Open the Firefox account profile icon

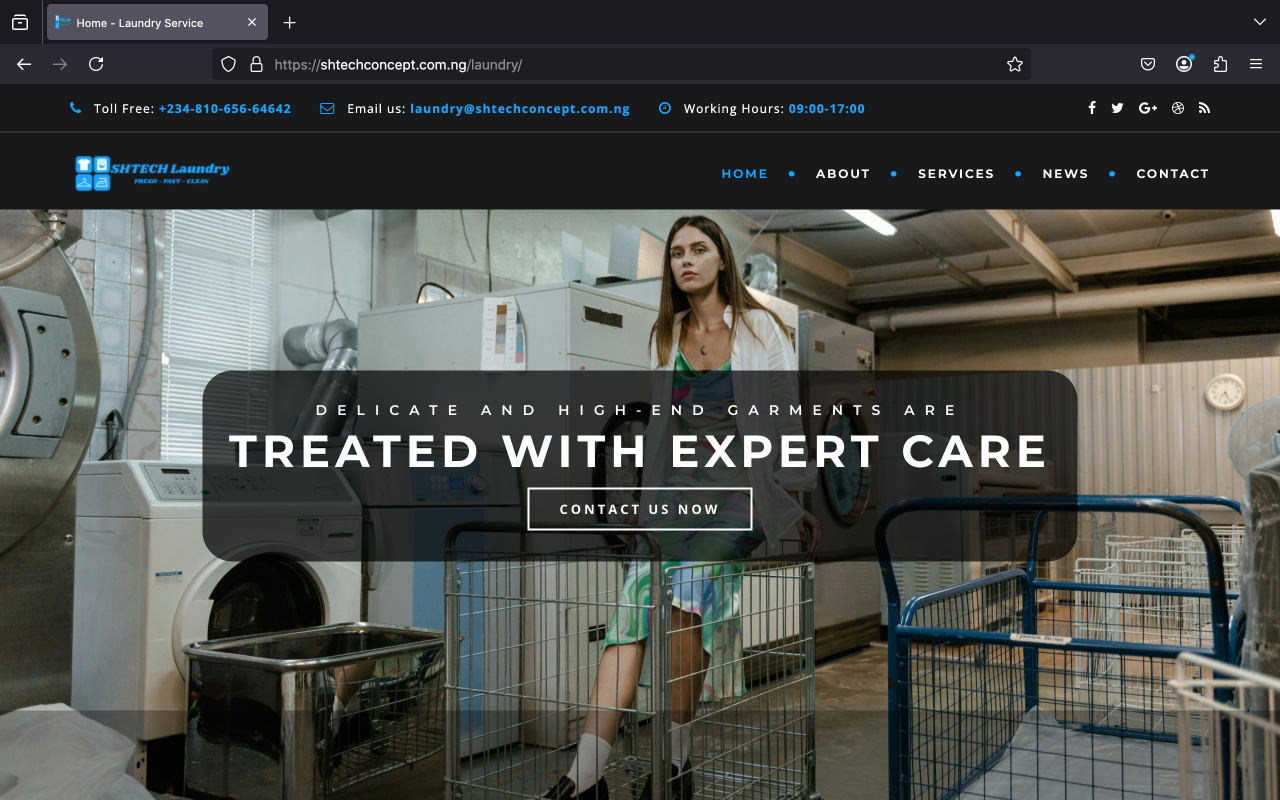[x=1184, y=64]
